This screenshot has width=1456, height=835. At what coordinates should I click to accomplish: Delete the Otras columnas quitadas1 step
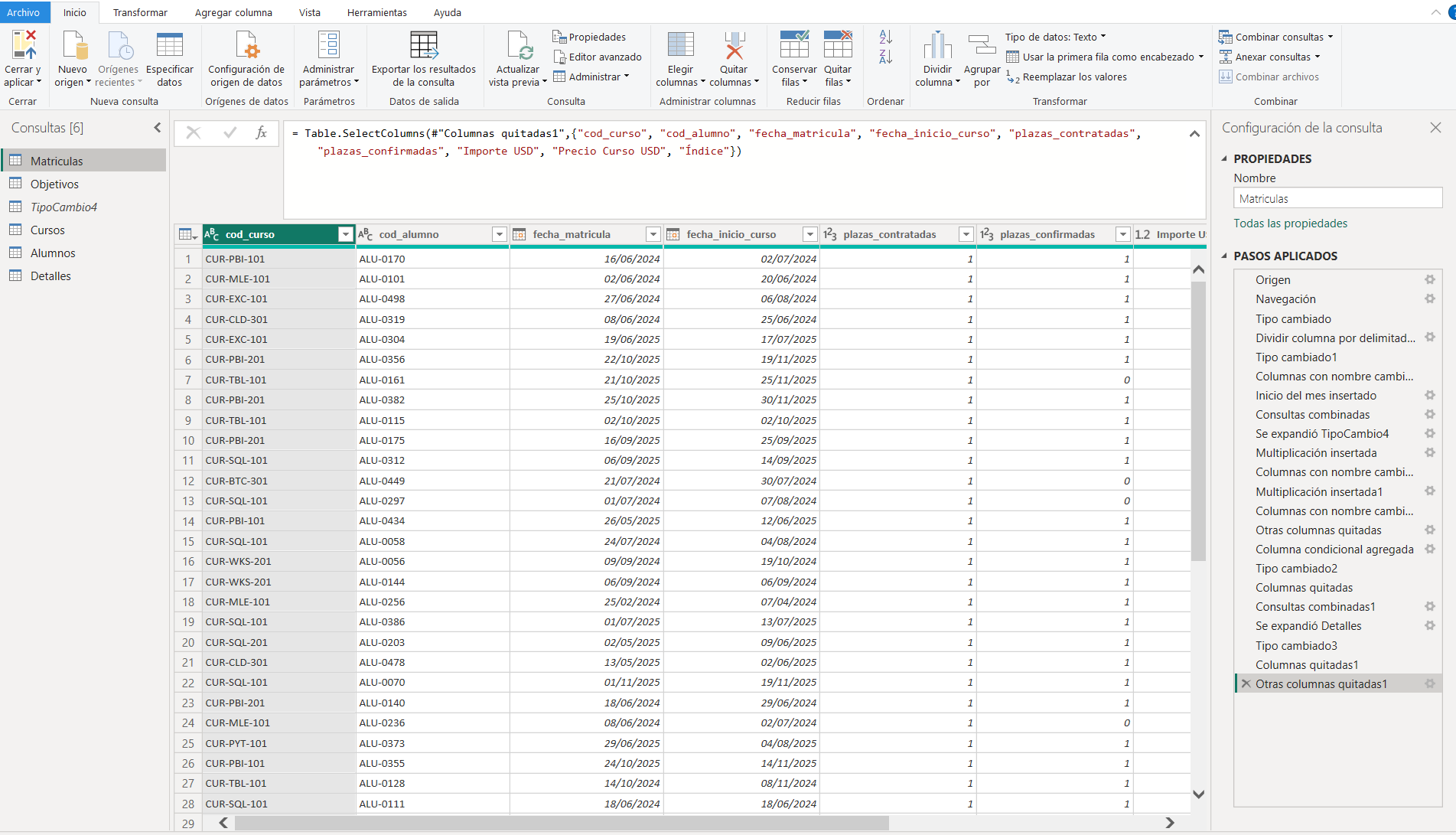tap(1246, 683)
